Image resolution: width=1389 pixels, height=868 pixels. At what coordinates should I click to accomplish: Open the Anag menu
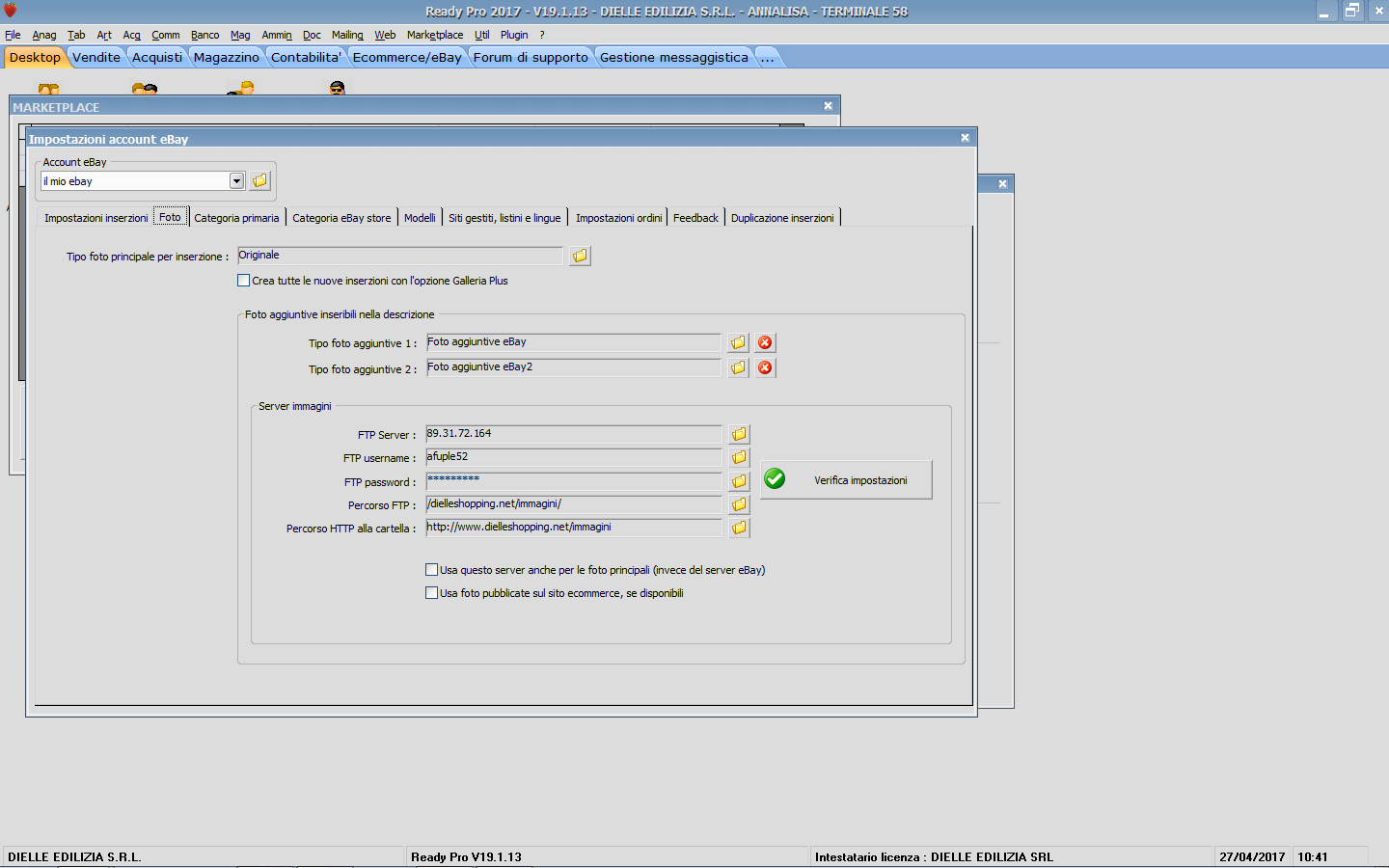coord(44,35)
